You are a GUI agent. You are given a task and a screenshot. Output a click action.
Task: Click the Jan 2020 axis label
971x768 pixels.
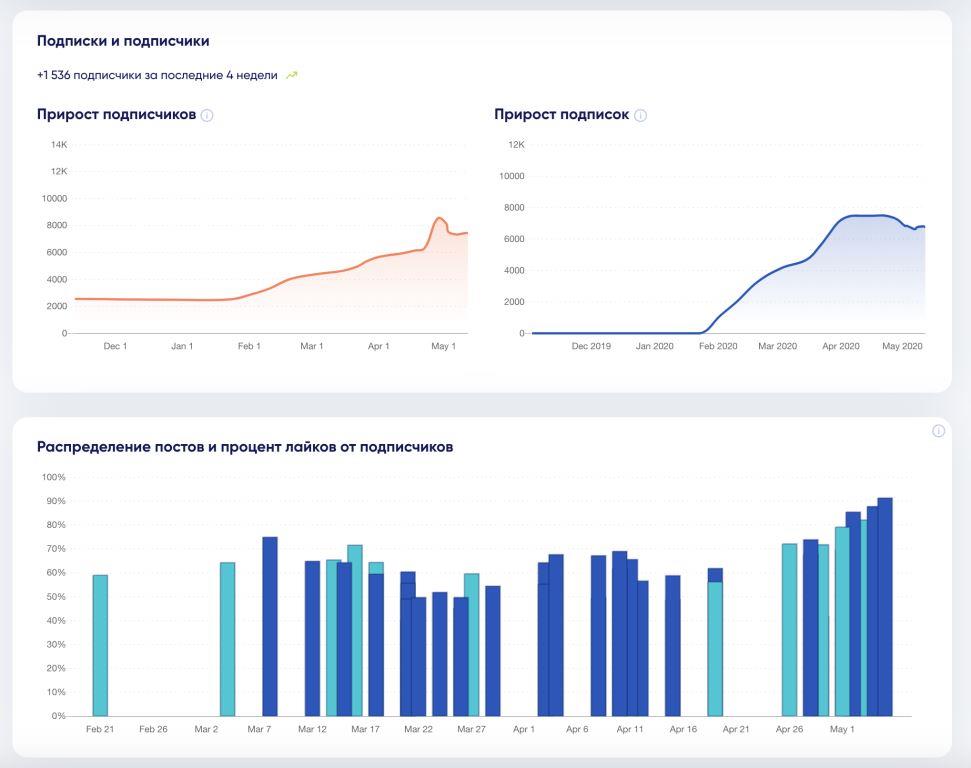(655, 346)
